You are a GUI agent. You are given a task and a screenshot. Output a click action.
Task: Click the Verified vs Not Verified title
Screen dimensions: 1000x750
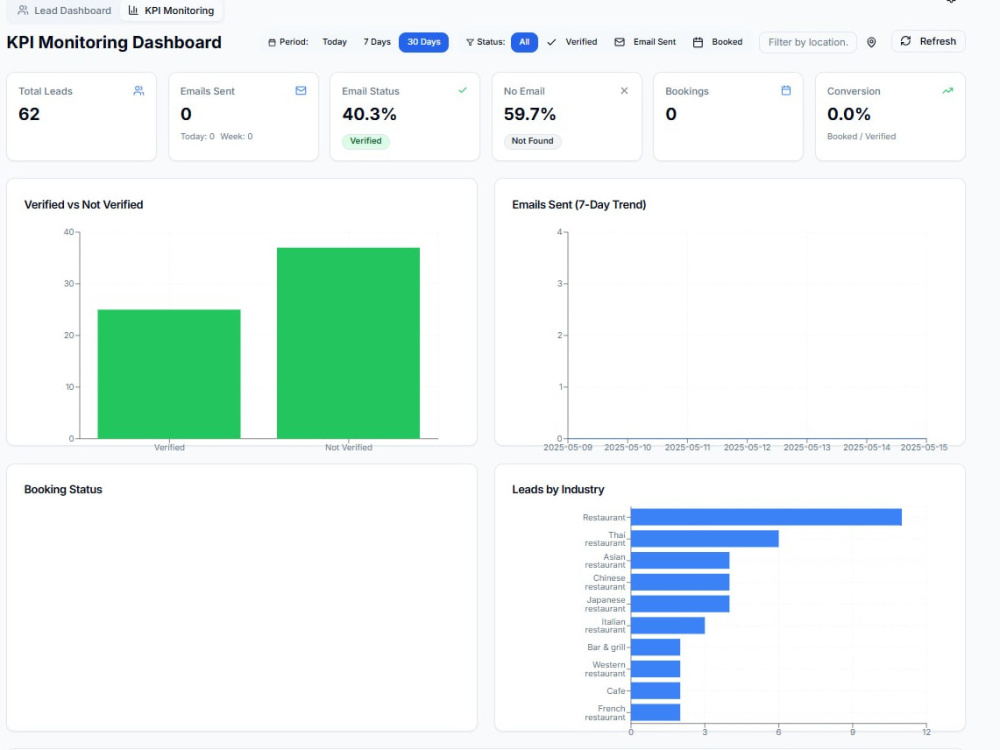pyautogui.click(x=84, y=205)
